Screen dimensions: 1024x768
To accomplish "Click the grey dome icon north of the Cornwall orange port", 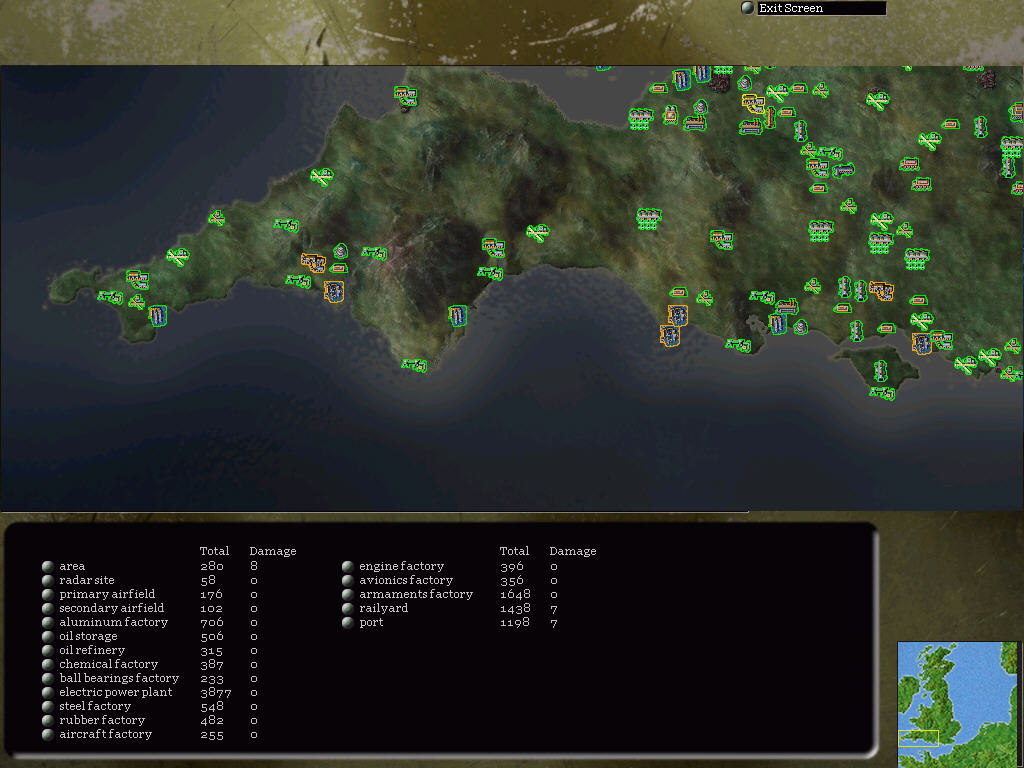I will click(x=340, y=251).
